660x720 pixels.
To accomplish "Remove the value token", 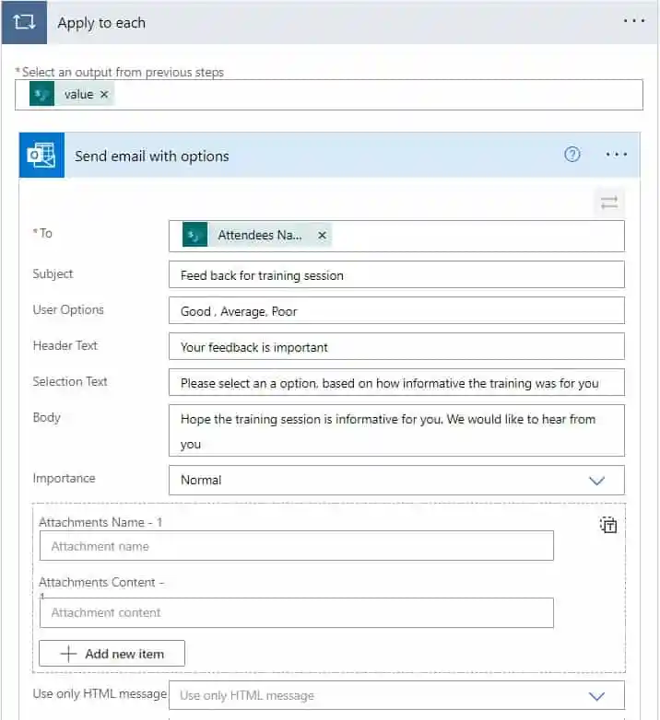I will click(105, 94).
